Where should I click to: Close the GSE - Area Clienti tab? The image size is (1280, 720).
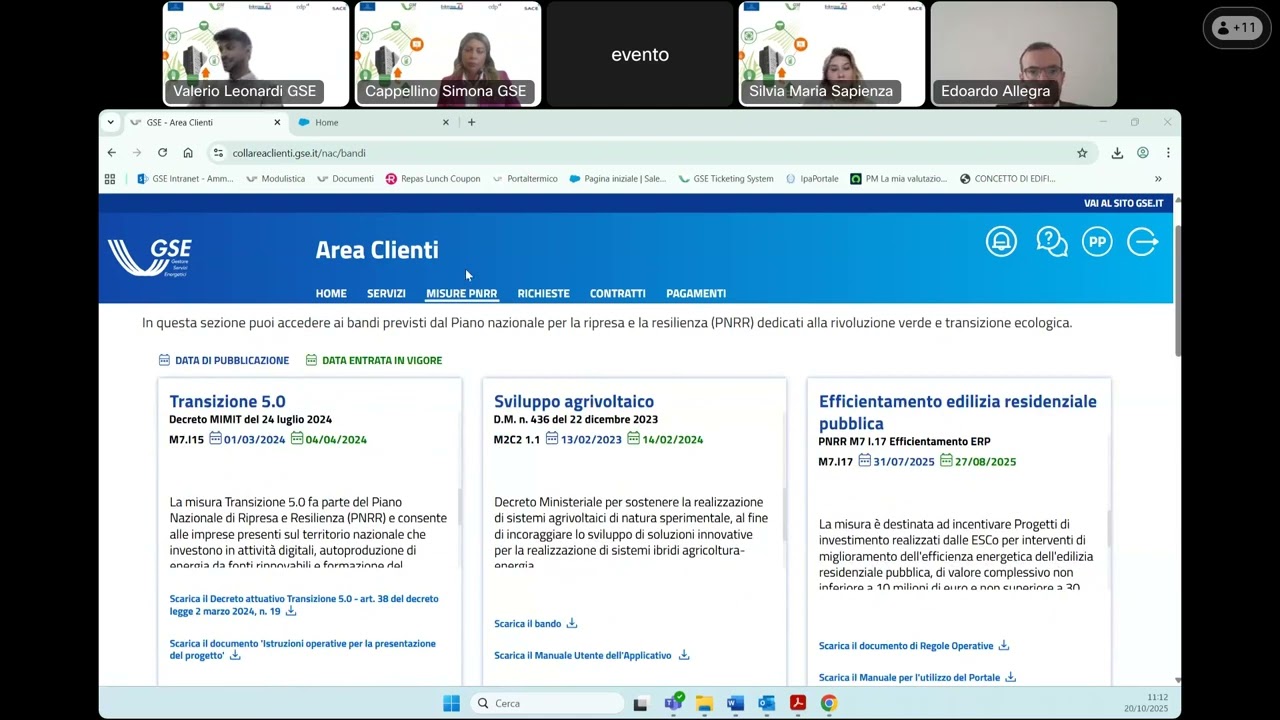click(x=277, y=122)
